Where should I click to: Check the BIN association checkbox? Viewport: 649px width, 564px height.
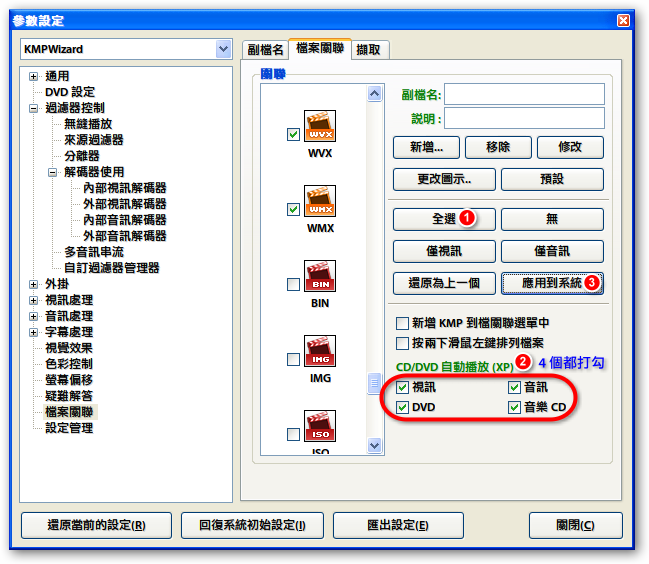click(293, 284)
